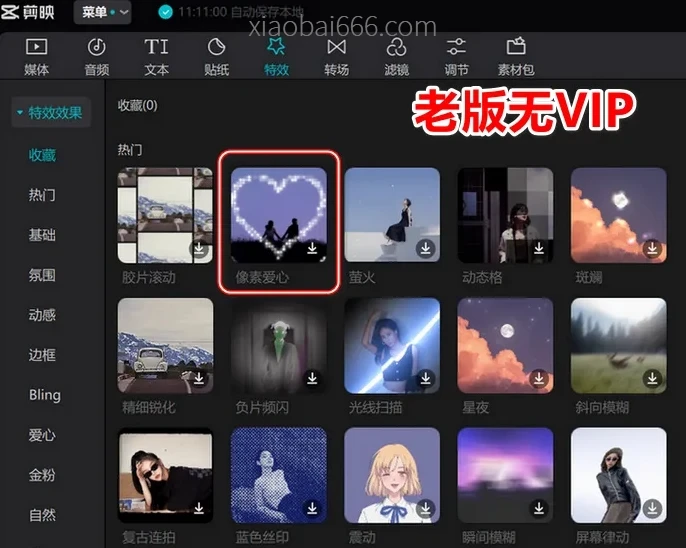Image resolution: width=686 pixels, height=548 pixels.
Task: Select 氛围 category in the sidebar
Action: pyautogui.click(x=42, y=275)
